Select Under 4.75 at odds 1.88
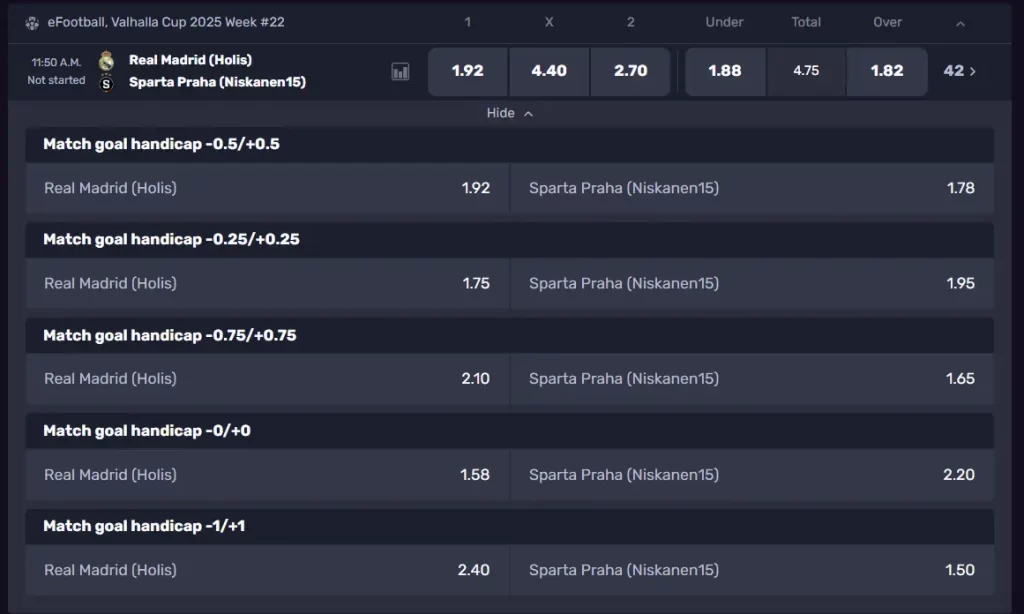1024x614 pixels. tap(724, 71)
